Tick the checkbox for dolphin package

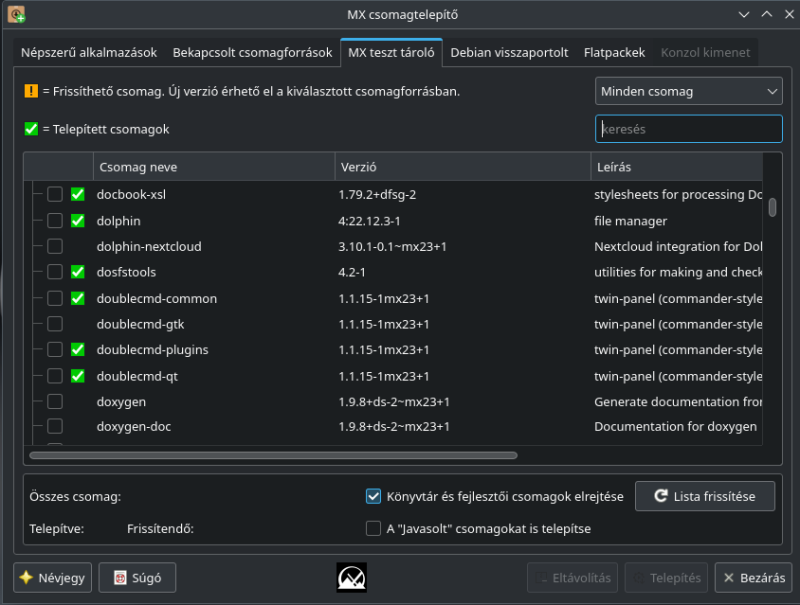55,221
